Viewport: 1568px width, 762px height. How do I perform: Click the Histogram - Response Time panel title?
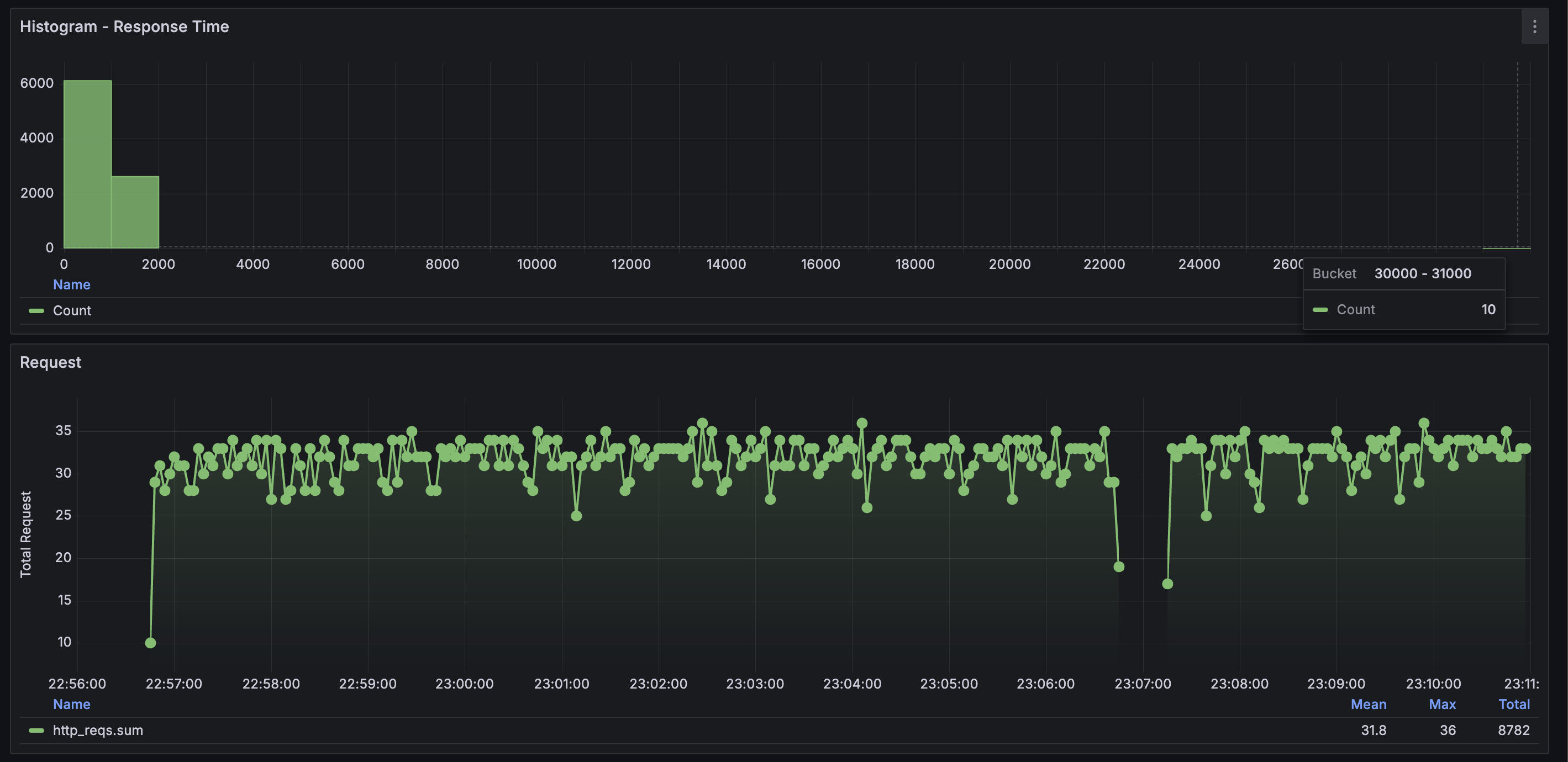click(x=124, y=27)
